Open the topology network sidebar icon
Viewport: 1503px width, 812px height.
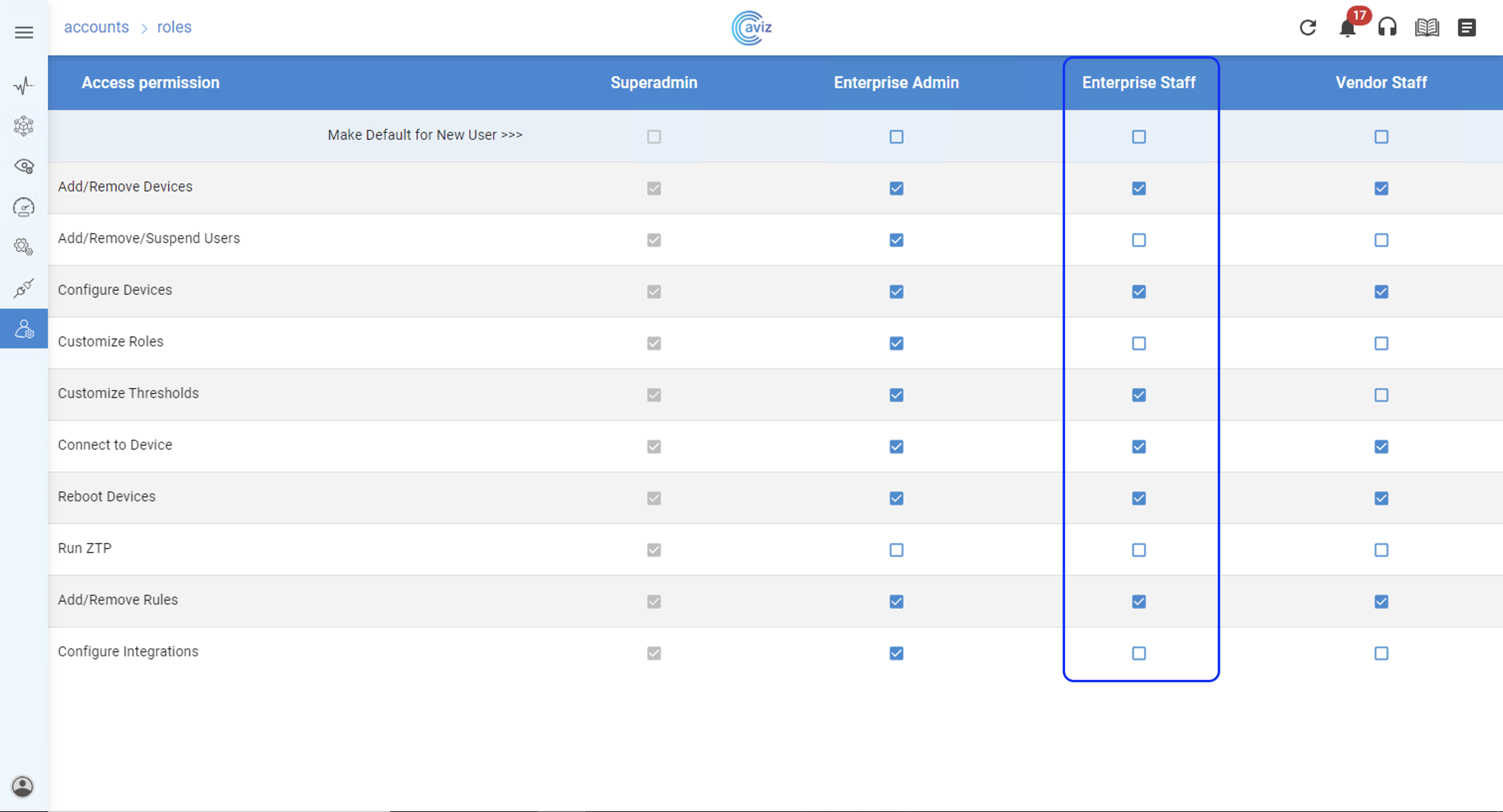pyautogui.click(x=24, y=126)
